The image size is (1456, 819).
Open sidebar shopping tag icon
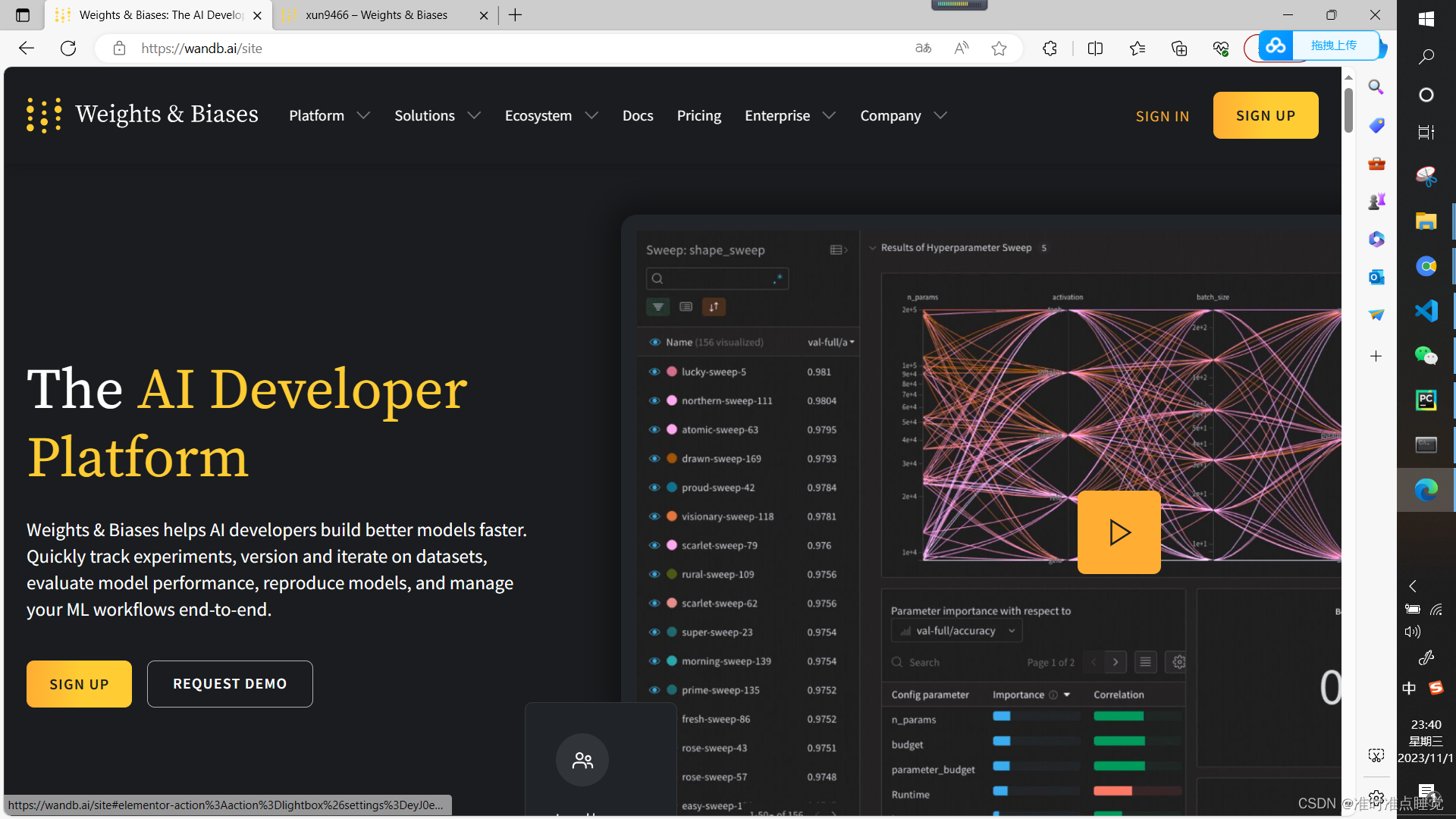[1376, 125]
